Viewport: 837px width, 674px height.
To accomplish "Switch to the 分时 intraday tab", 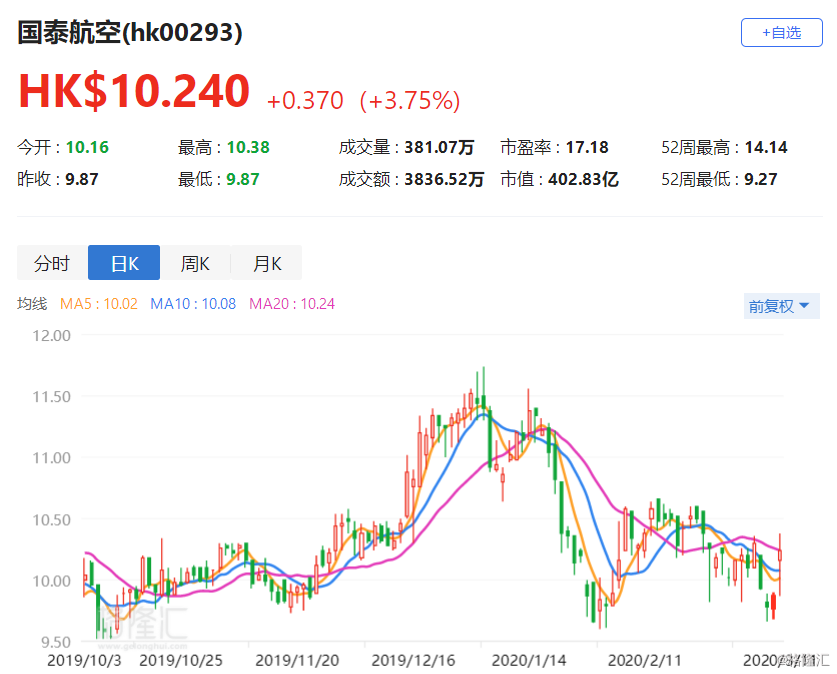I will click(x=52, y=263).
